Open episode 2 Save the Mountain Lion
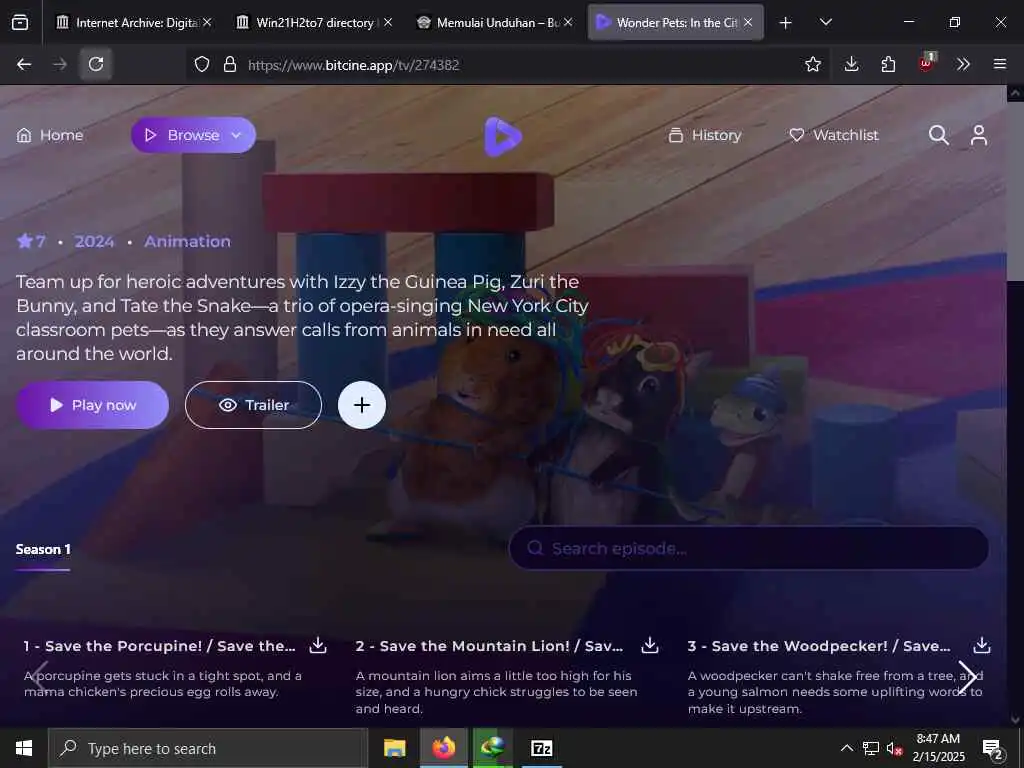This screenshot has height=768, width=1024. 489,646
